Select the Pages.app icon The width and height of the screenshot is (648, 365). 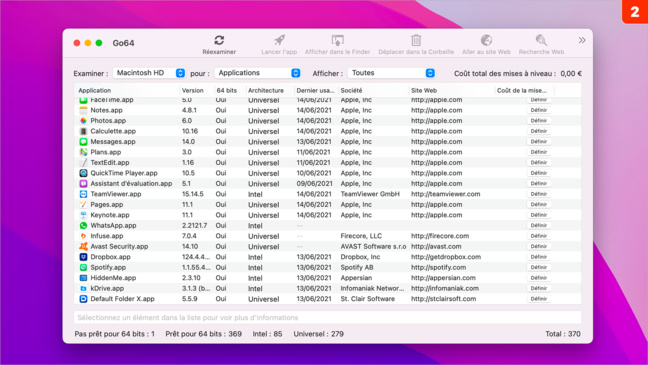(83, 204)
